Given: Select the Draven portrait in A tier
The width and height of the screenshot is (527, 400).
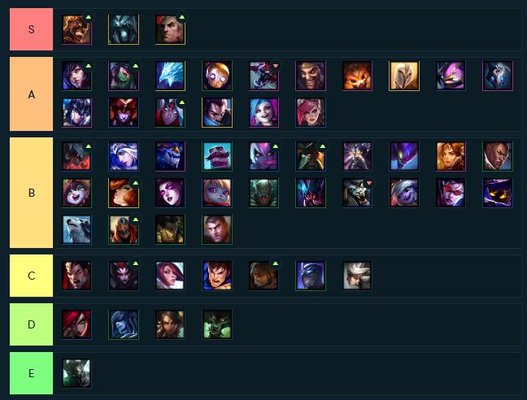Looking at the screenshot, I should pos(310,76).
